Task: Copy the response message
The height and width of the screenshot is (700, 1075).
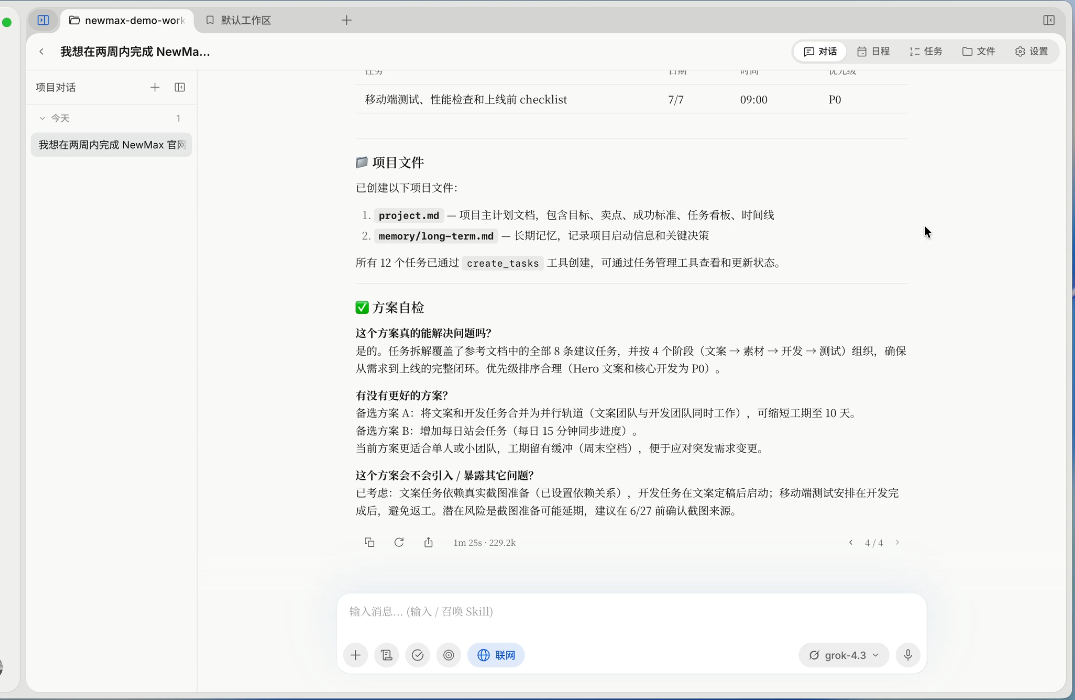Action: click(x=370, y=542)
